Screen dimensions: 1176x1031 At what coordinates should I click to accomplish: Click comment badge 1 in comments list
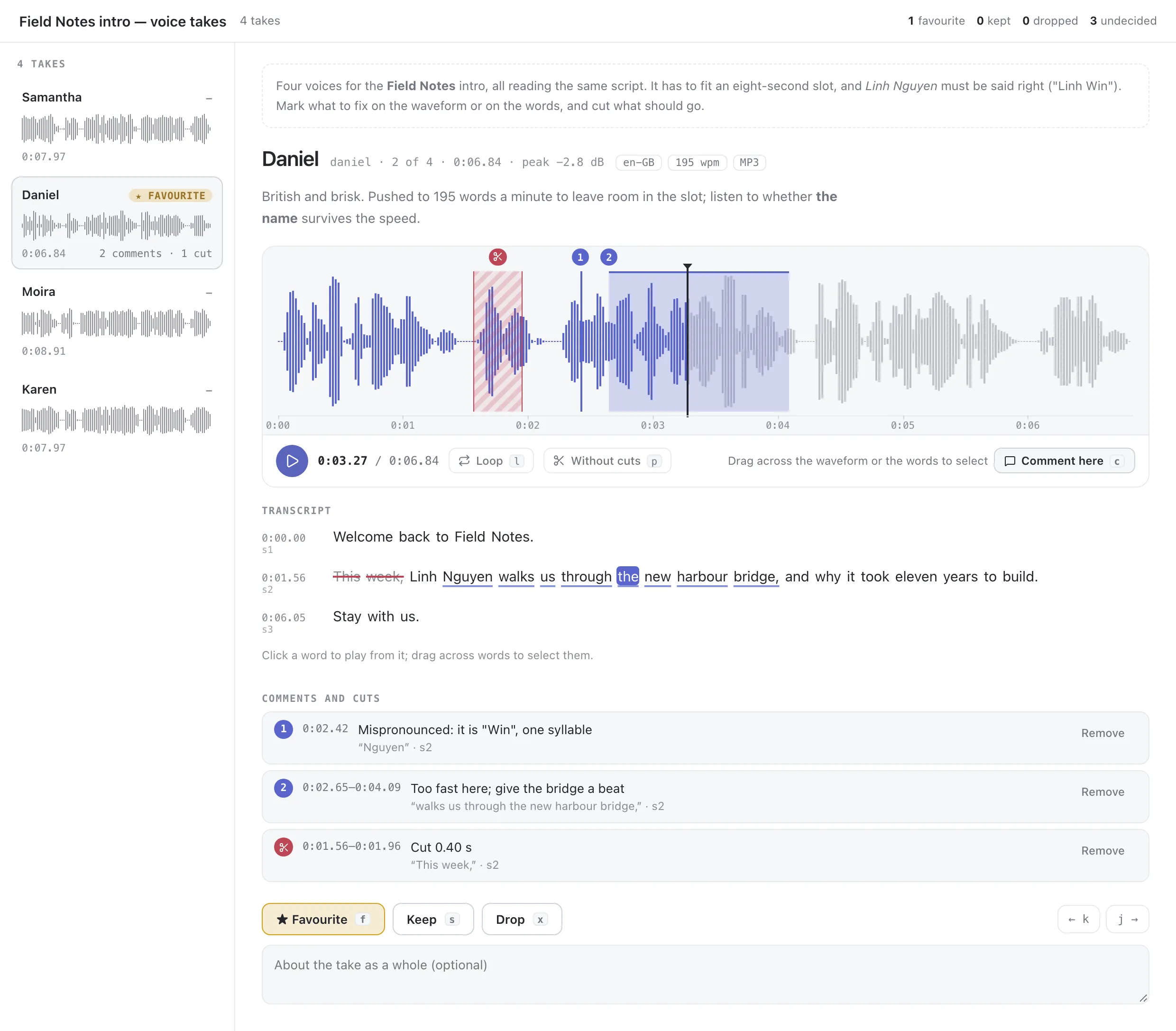click(x=283, y=729)
